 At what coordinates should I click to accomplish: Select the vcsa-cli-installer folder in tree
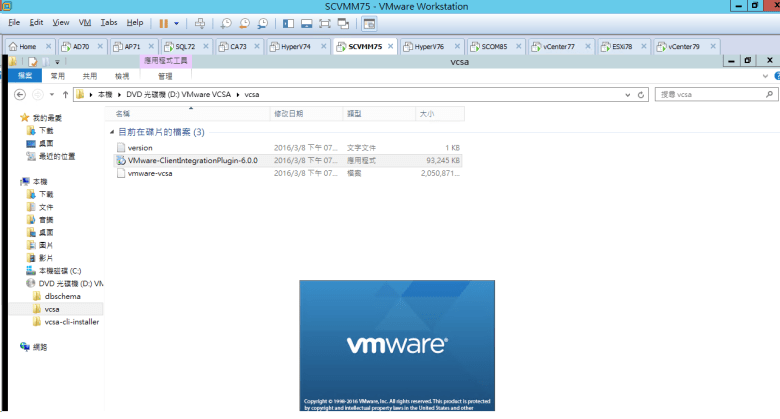[x=71, y=322]
